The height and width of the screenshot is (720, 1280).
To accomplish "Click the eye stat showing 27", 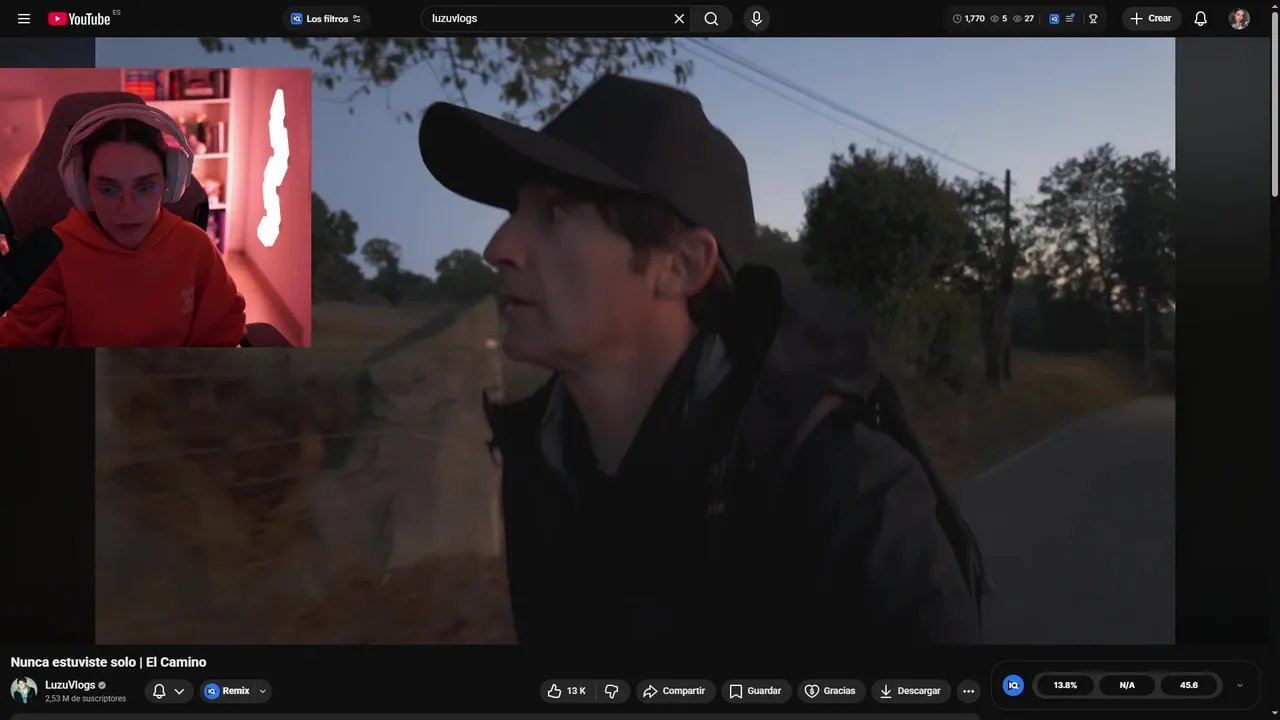I will (x=1024, y=19).
